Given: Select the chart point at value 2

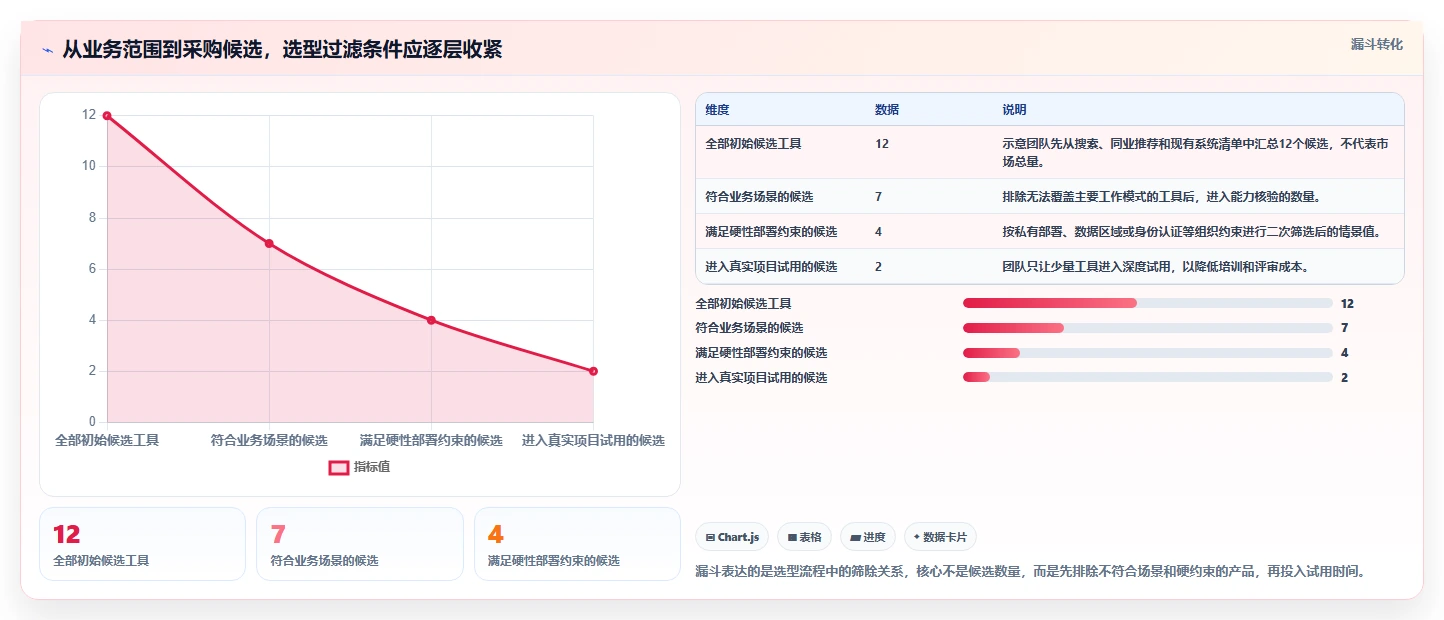Looking at the screenshot, I should (593, 371).
